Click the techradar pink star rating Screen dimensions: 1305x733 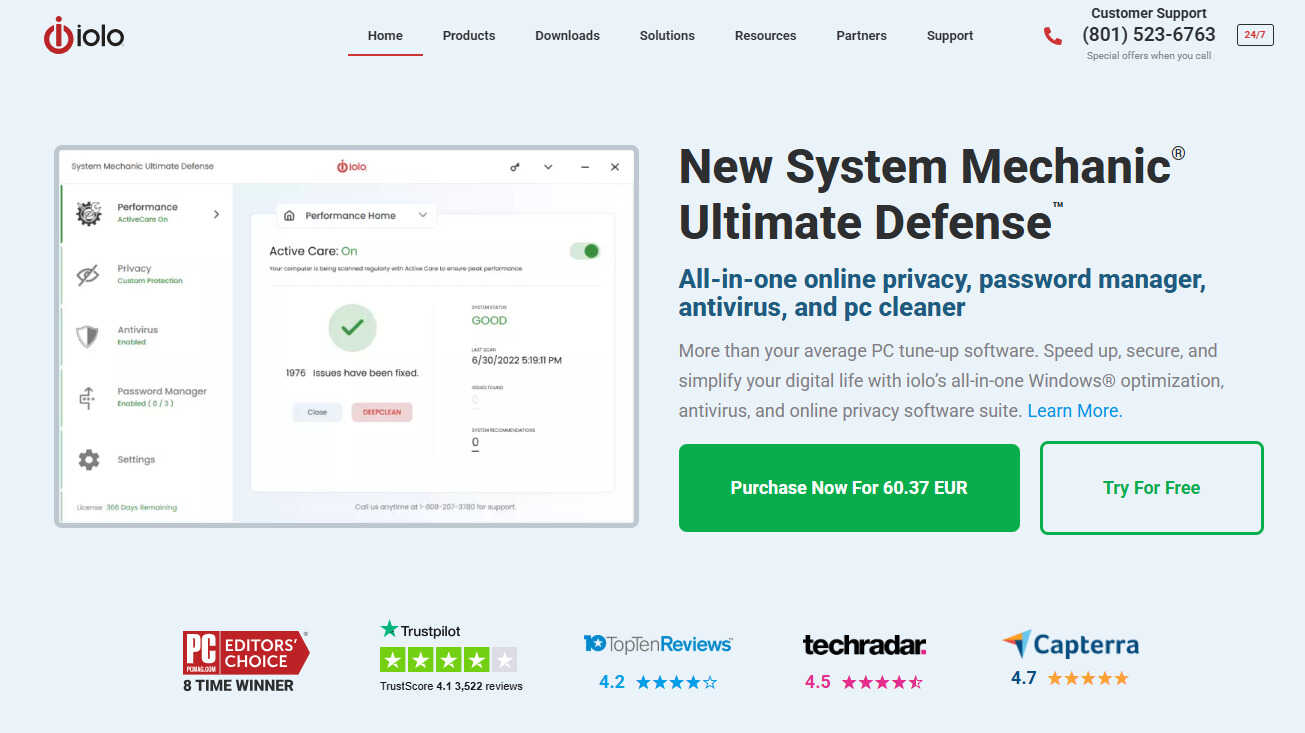tap(882, 682)
